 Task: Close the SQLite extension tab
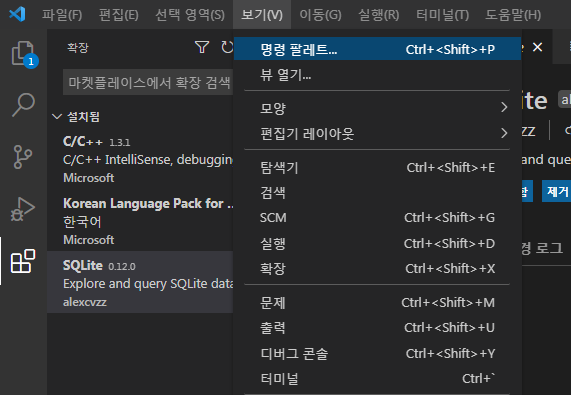[537, 47]
